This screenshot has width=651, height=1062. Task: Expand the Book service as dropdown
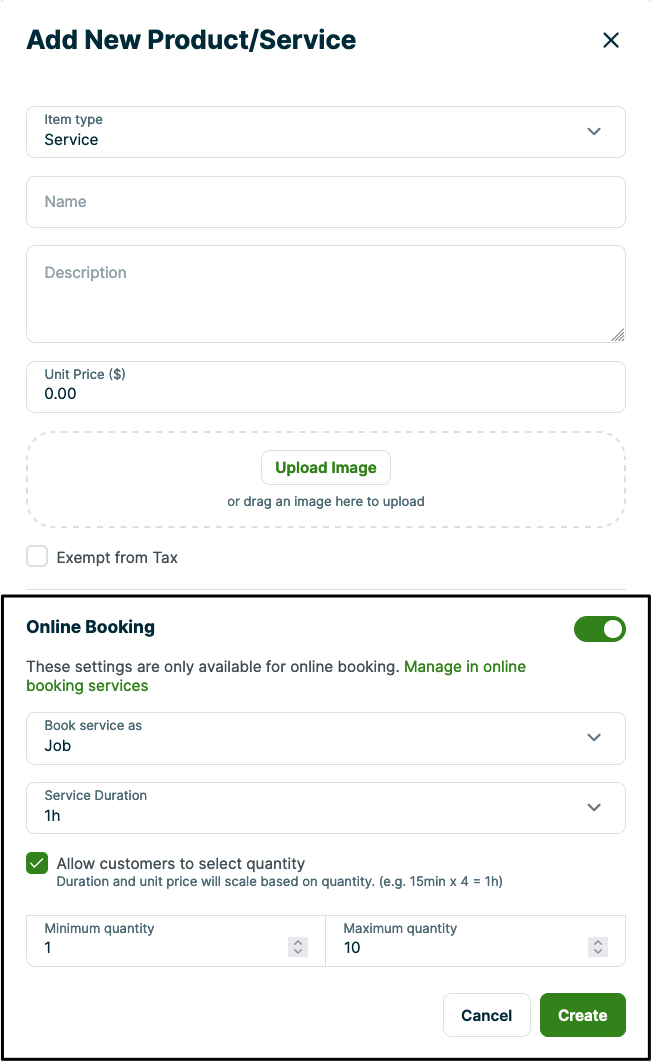325,738
